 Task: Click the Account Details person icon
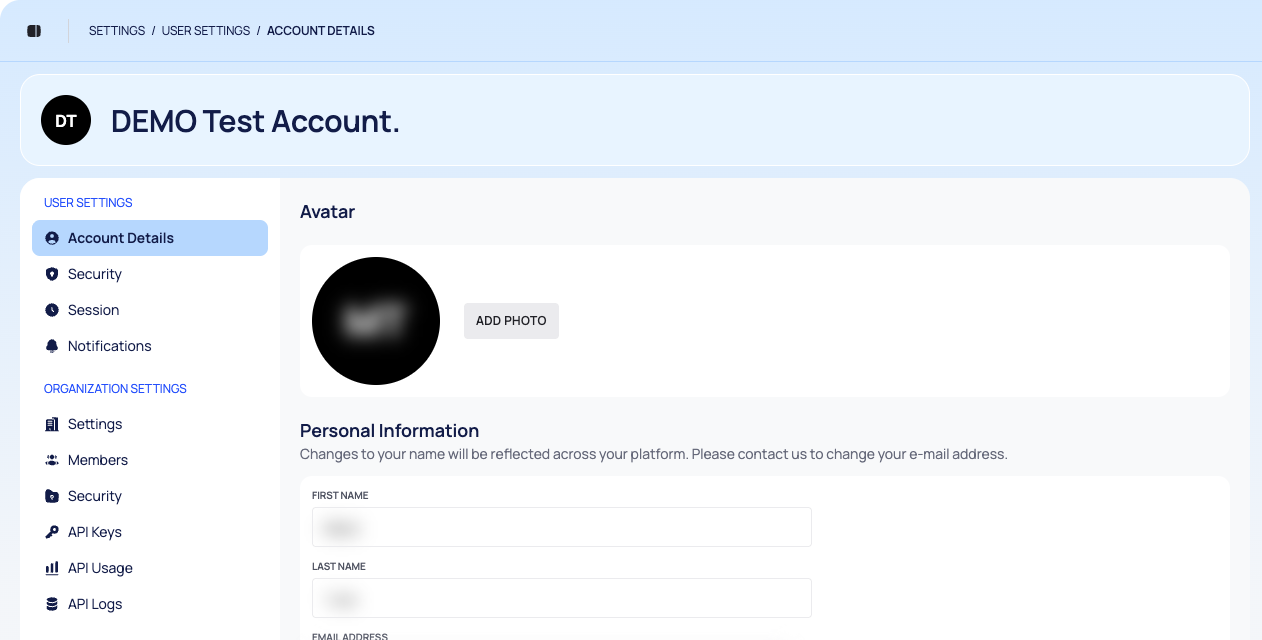click(52, 238)
